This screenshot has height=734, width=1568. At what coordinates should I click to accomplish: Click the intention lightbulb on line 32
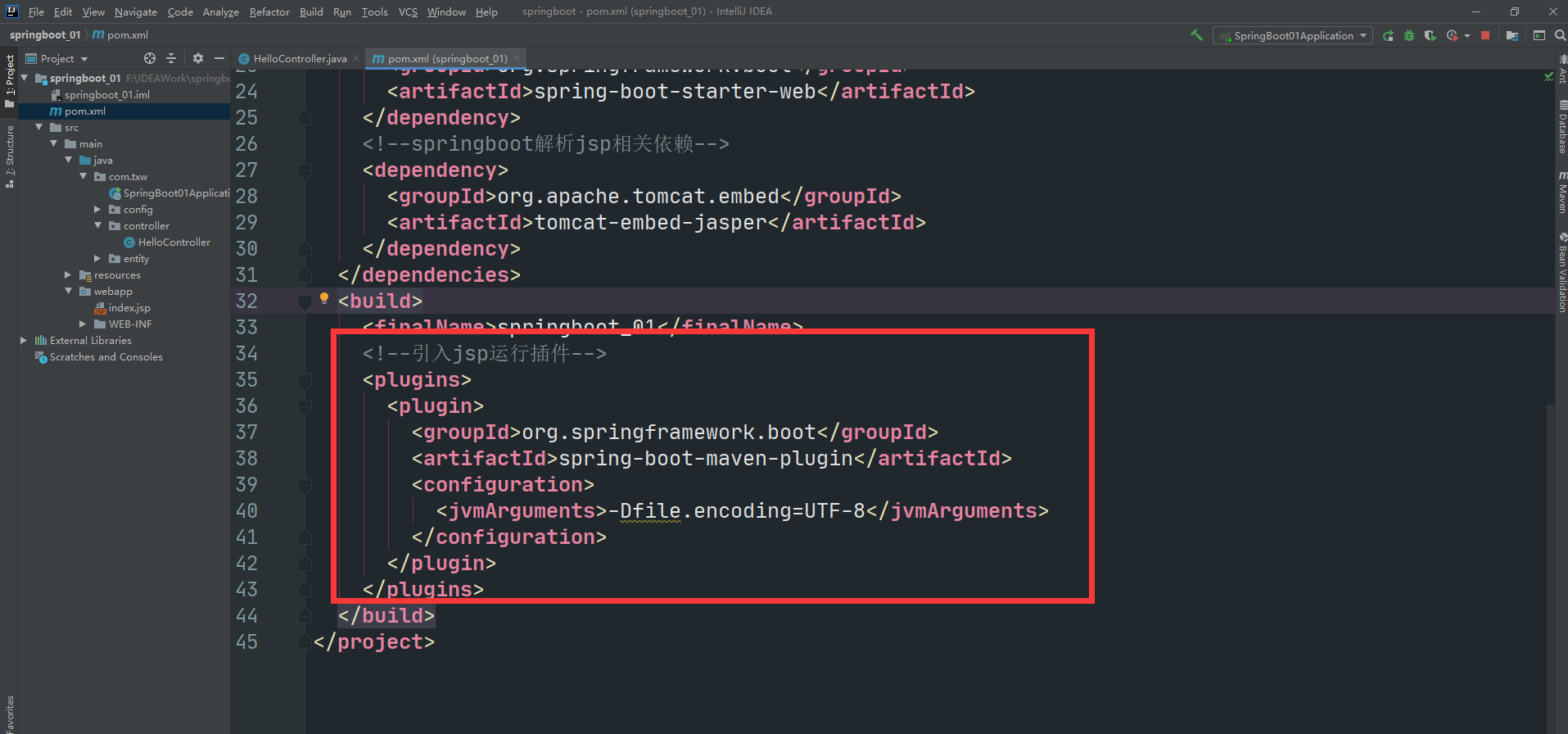[324, 299]
